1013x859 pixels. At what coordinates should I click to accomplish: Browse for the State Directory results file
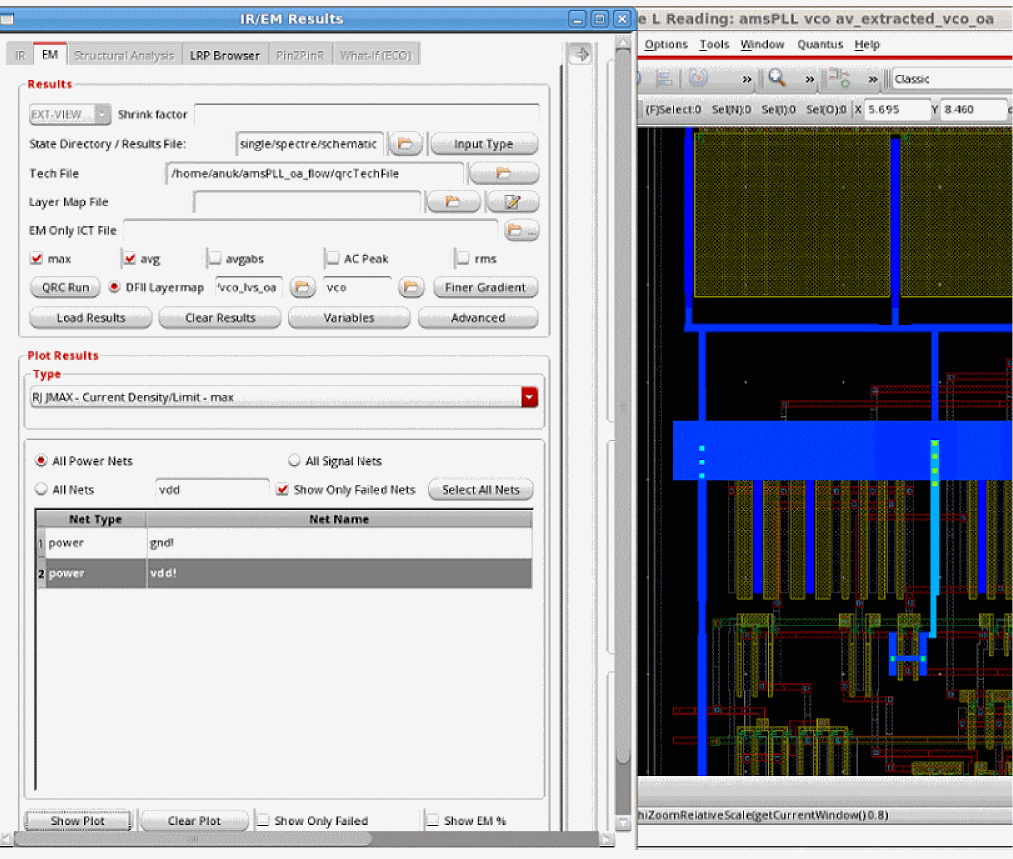coord(404,144)
